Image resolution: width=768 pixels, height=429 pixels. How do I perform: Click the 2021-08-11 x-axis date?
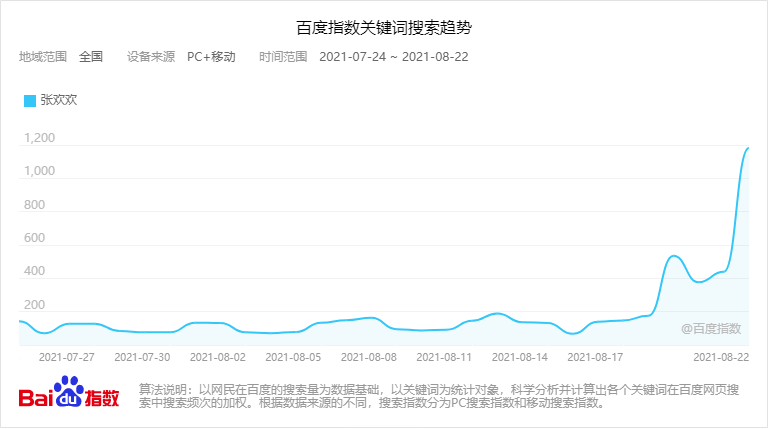[x=444, y=358]
